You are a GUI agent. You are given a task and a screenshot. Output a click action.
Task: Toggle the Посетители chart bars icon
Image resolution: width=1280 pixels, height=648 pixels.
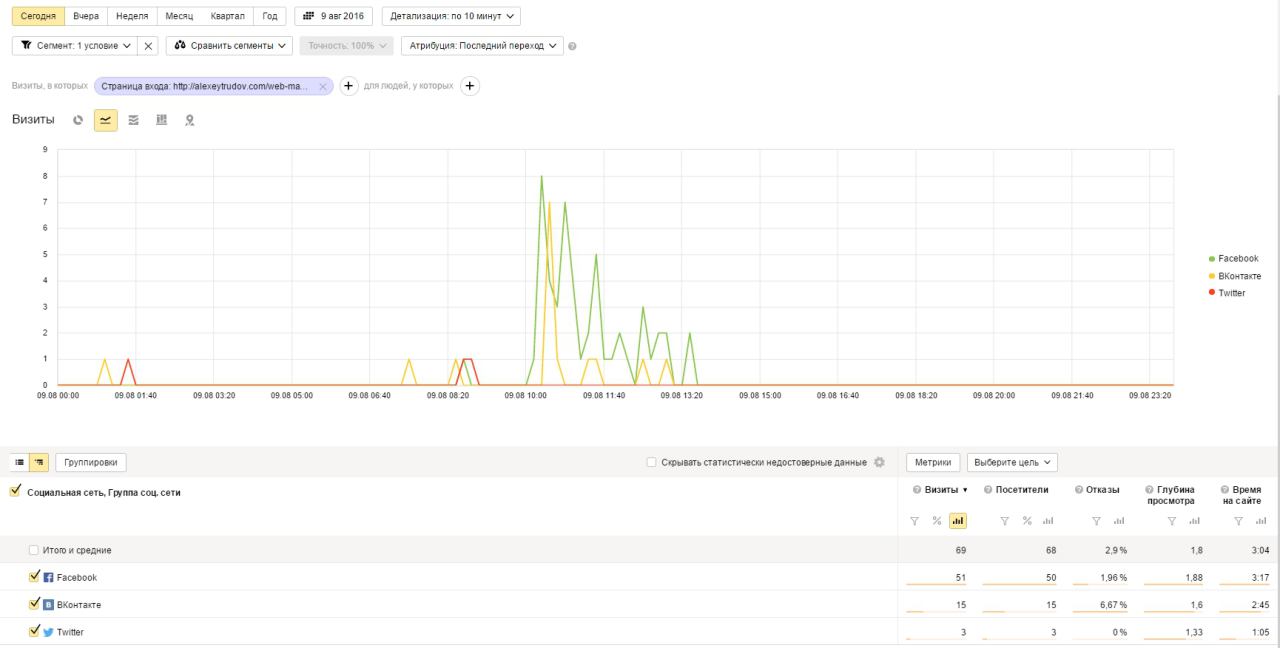click(x=1048, y=520)
